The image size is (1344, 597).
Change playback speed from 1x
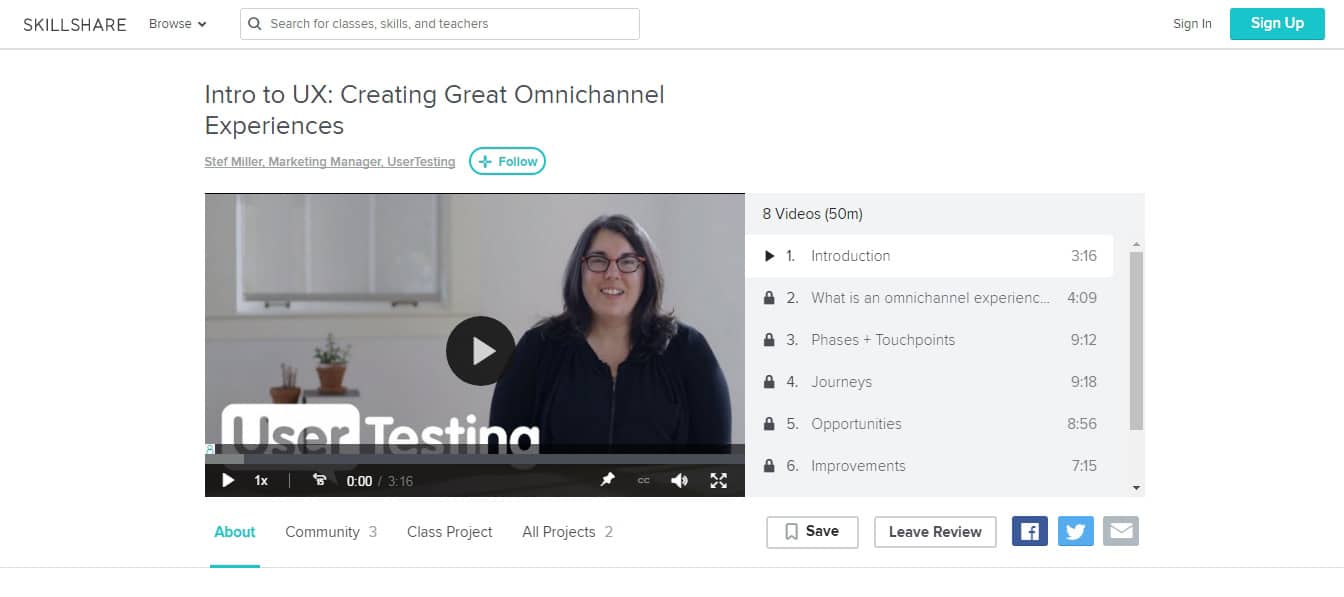click(261, 481)
